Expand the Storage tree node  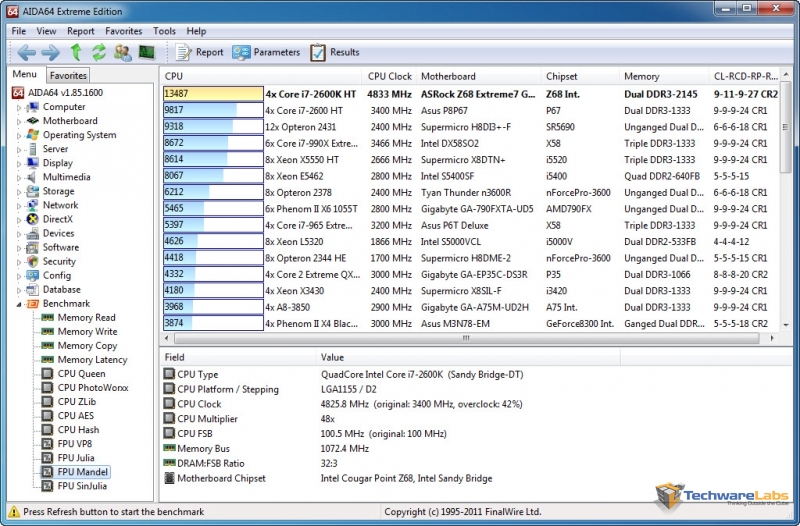[x=19, y=192]
